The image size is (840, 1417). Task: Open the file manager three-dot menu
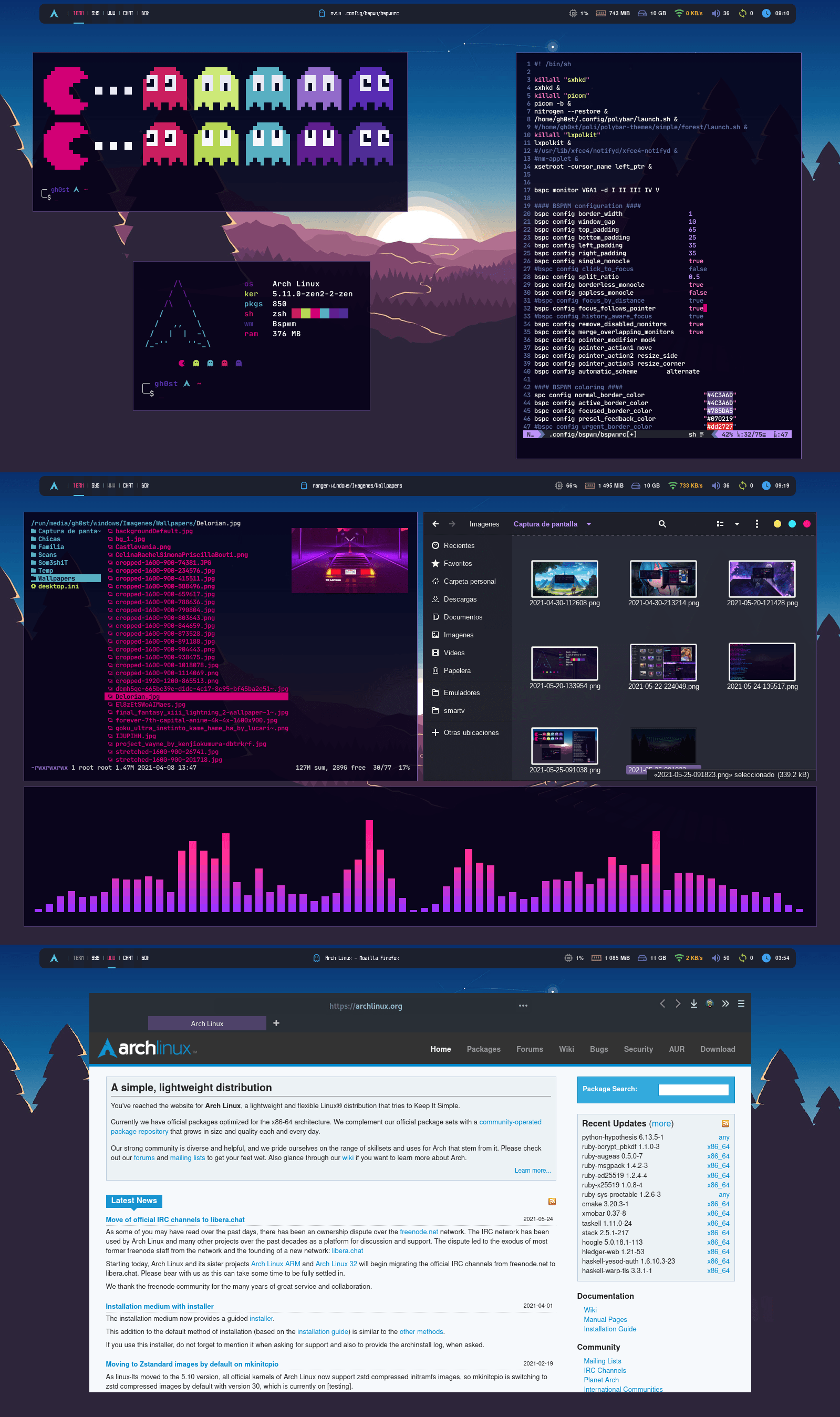click(757, 524)
